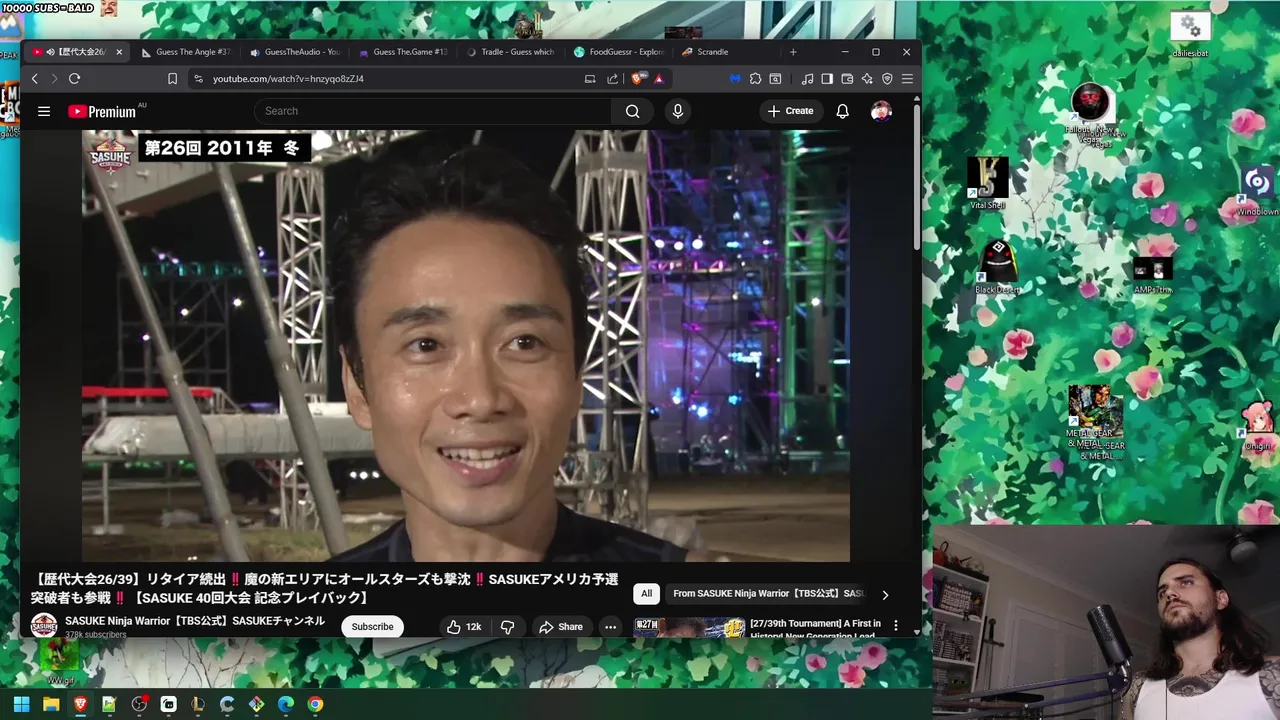The width and height of the screenshot is (1280, 720).
Task: Select the From SASUKE Ninja Warrior chip
Action: 768,594
